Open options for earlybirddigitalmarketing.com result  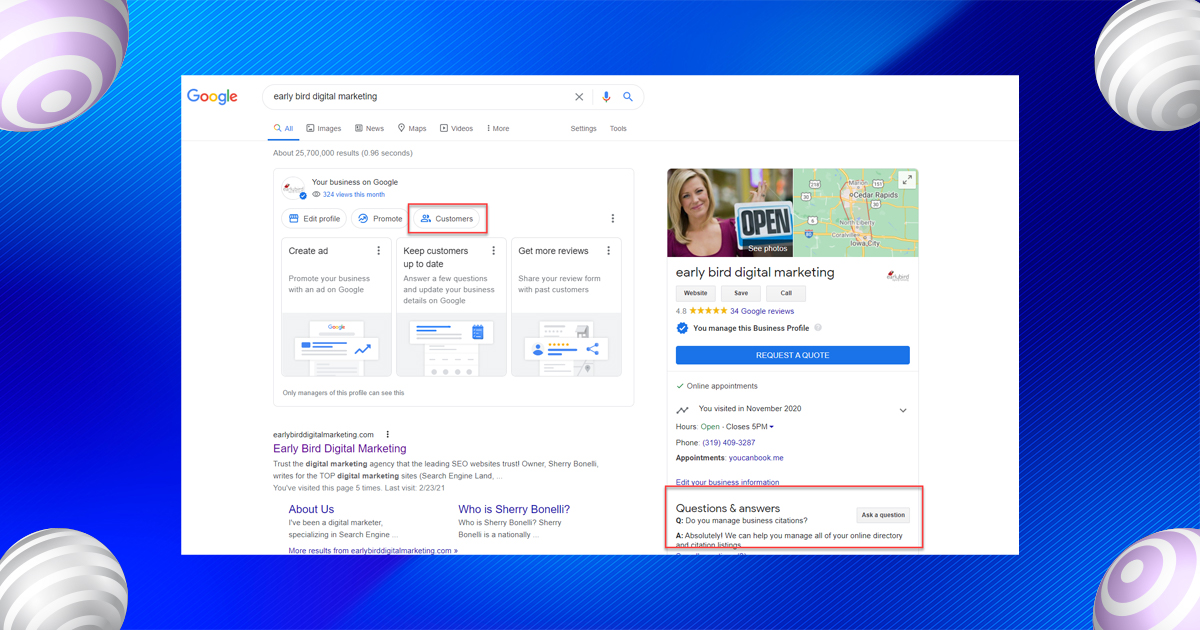pyautogui.click(x=388, y=435)
